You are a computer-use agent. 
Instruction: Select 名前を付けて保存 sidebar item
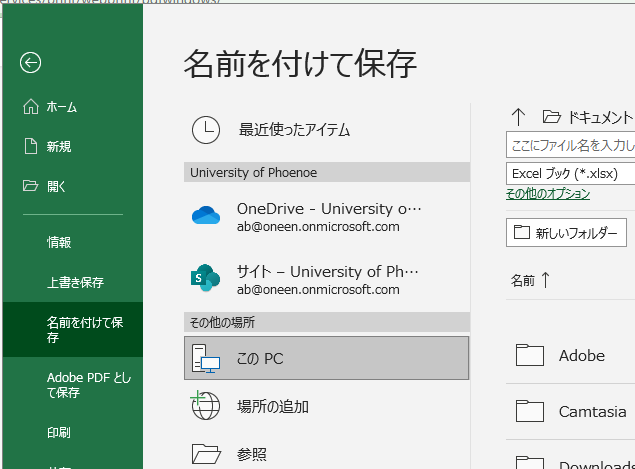coord(73,330)
